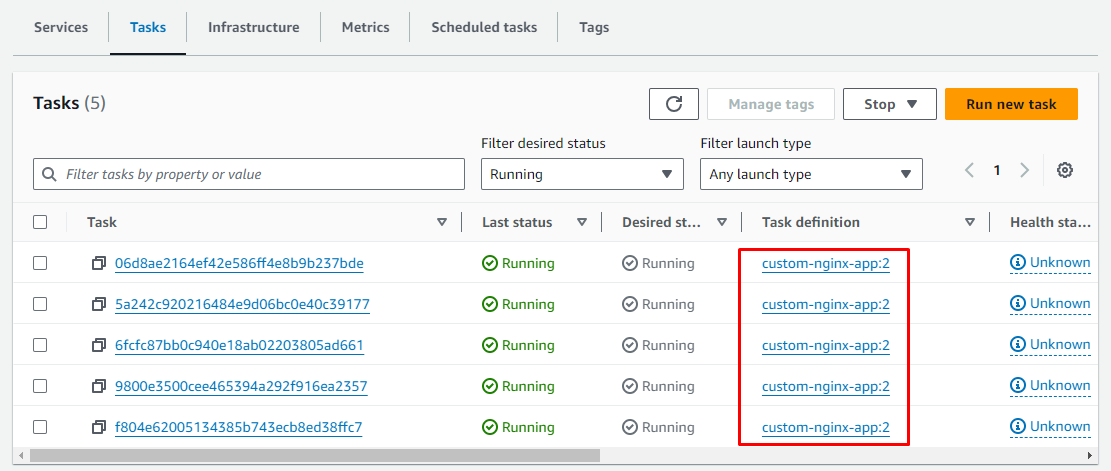Screen dimensions: 1111x471
Task: Go to next page arrow
Action: pos(1024,171)
